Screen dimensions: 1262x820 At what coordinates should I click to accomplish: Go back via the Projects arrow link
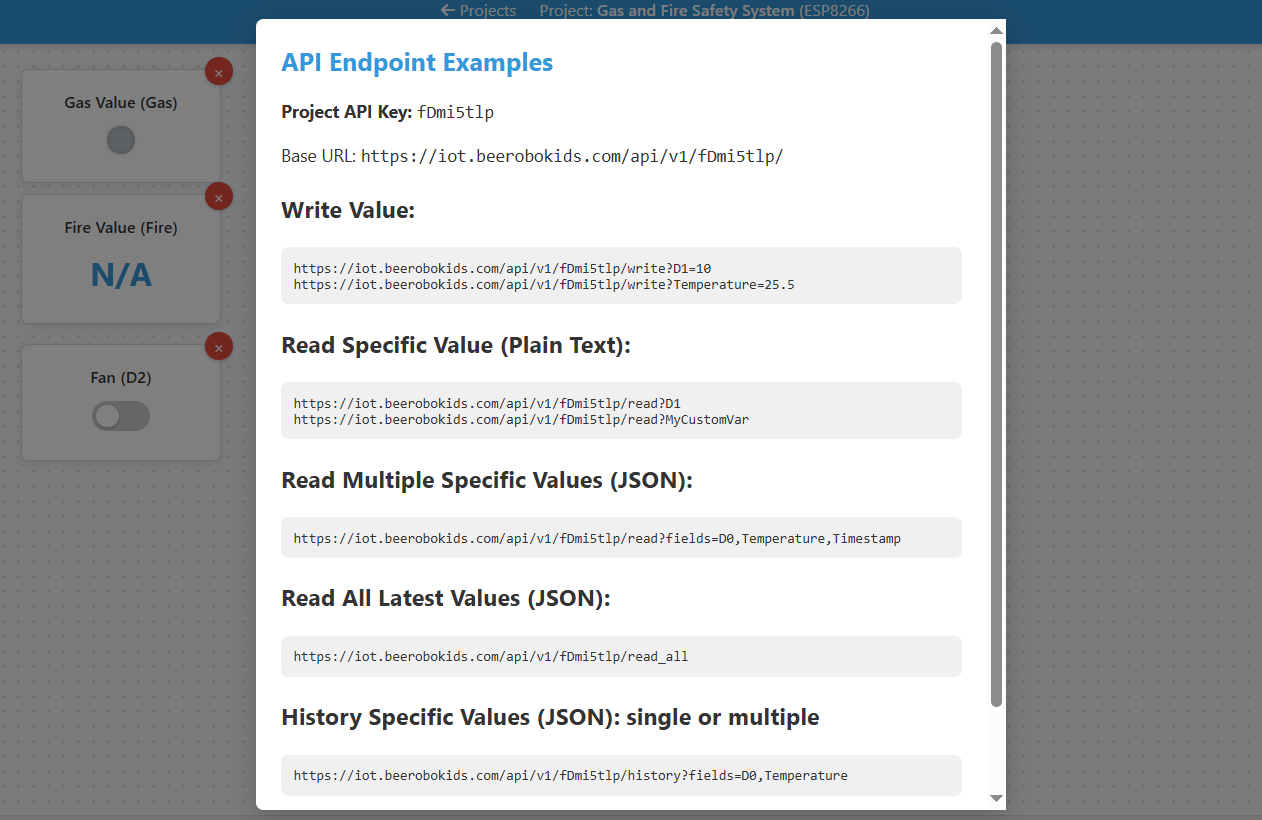pos(479,11)
